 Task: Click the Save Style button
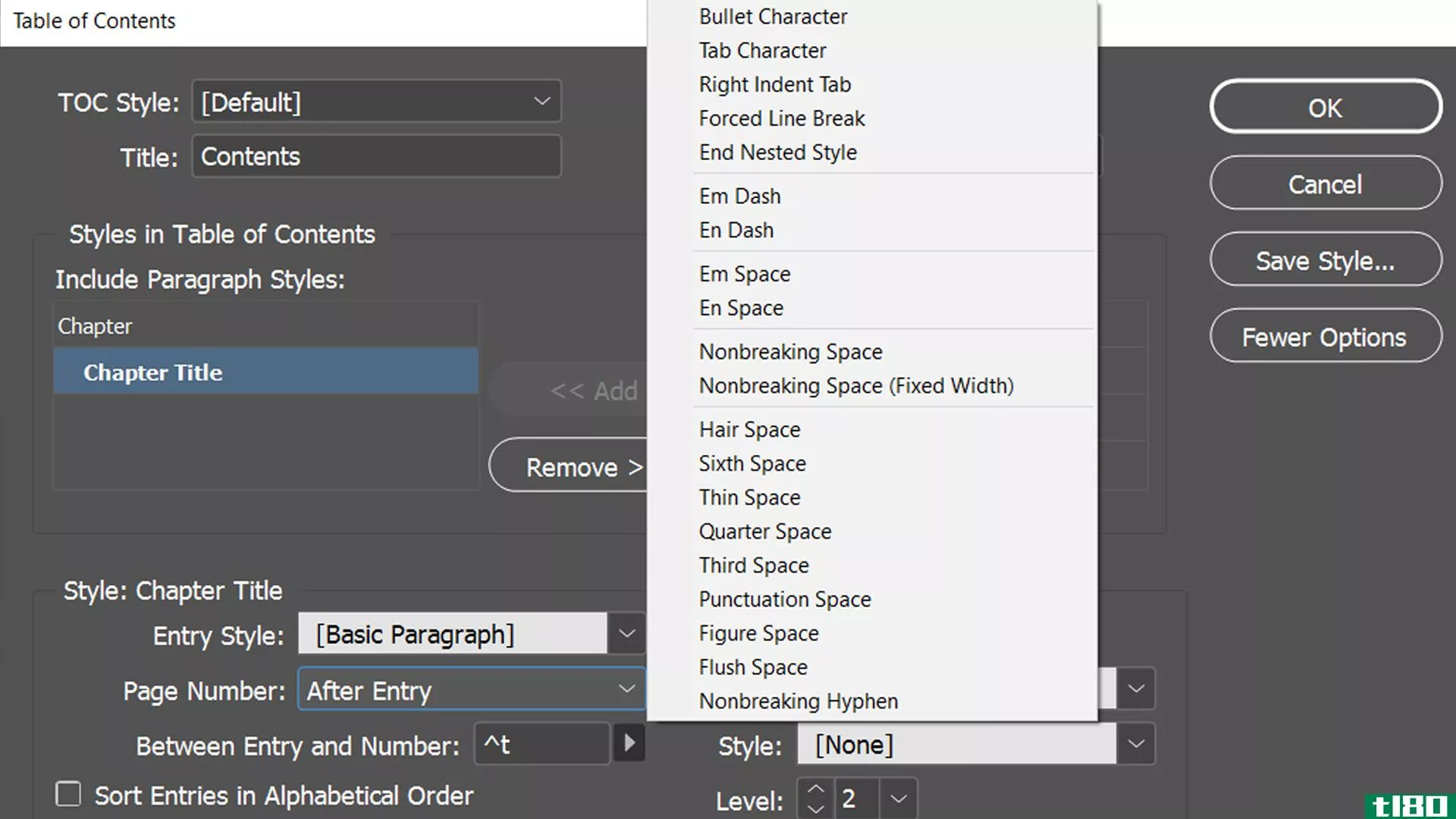(x=1325, y=260)
